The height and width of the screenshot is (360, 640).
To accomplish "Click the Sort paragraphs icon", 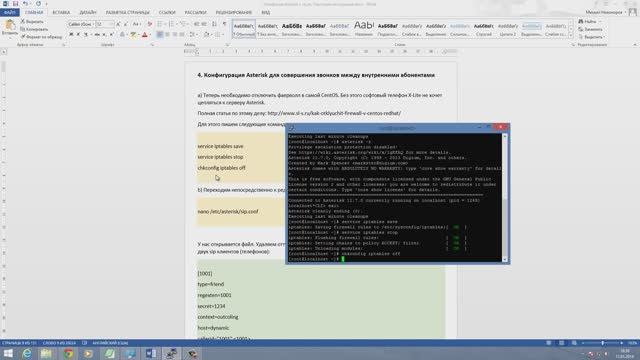I will [214, 24].
